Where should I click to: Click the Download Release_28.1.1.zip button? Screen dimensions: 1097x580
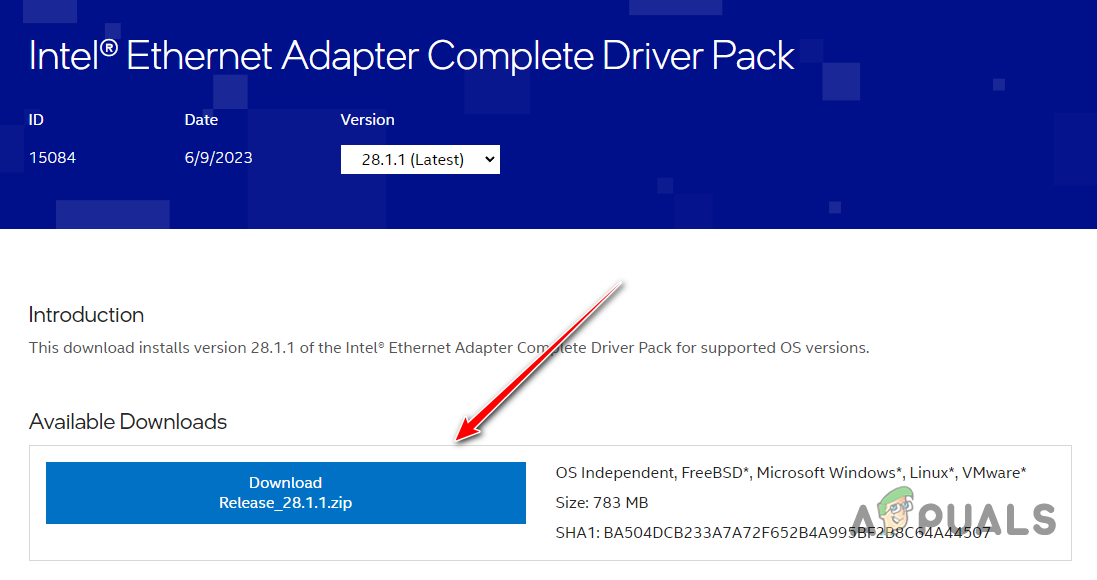point(285,492)
